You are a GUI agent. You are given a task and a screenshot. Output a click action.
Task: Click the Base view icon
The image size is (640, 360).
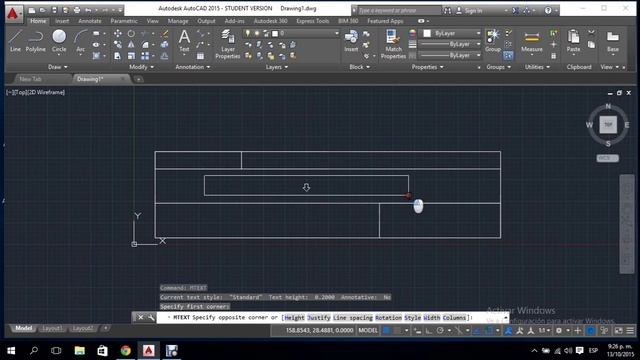(x=613, y=41)
